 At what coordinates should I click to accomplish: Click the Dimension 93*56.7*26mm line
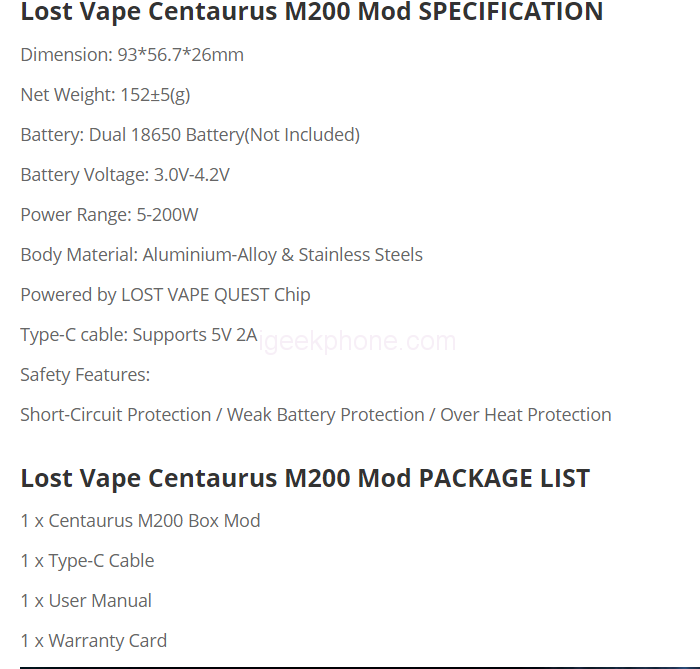132,55
